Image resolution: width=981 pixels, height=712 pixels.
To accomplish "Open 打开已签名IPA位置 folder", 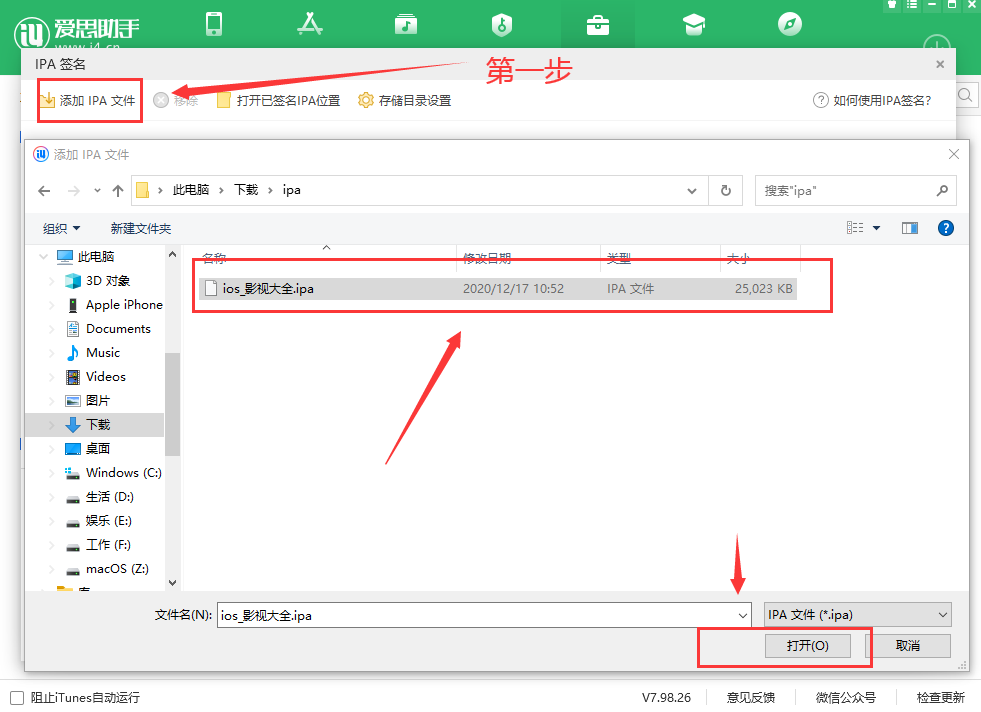I will point(278,101).
